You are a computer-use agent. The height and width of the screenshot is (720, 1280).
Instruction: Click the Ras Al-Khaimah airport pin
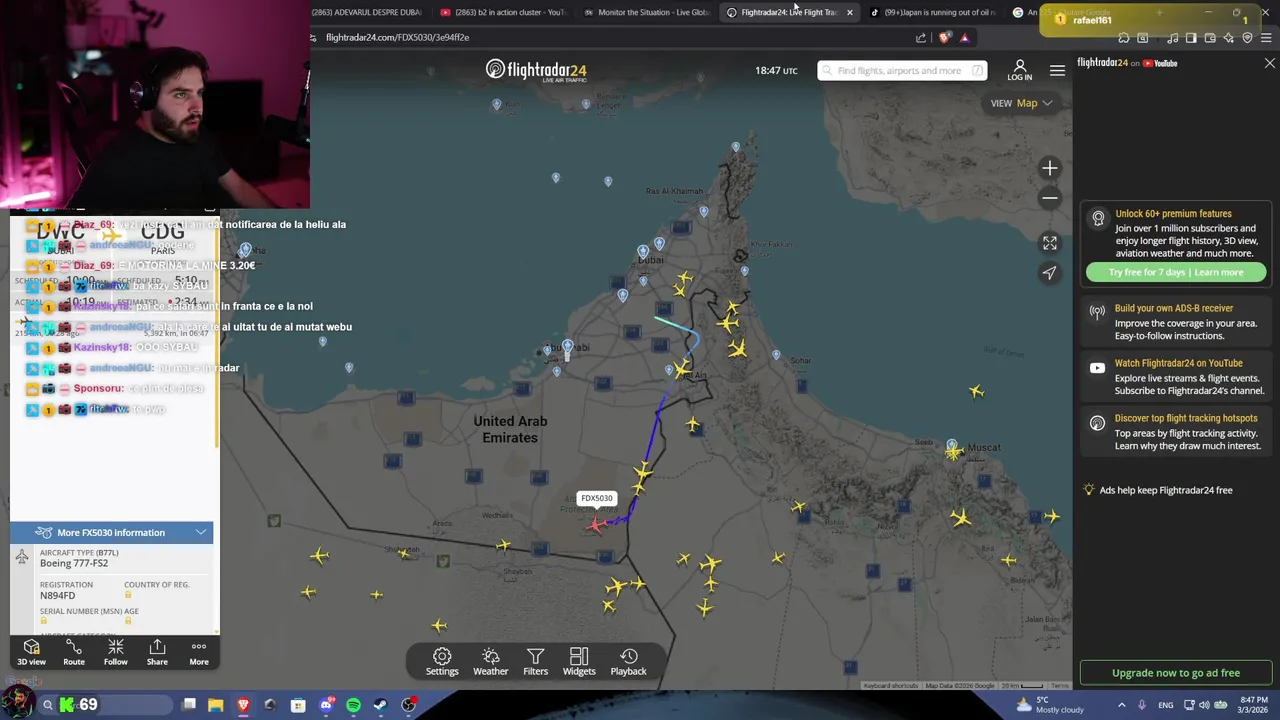coord(704,211)
